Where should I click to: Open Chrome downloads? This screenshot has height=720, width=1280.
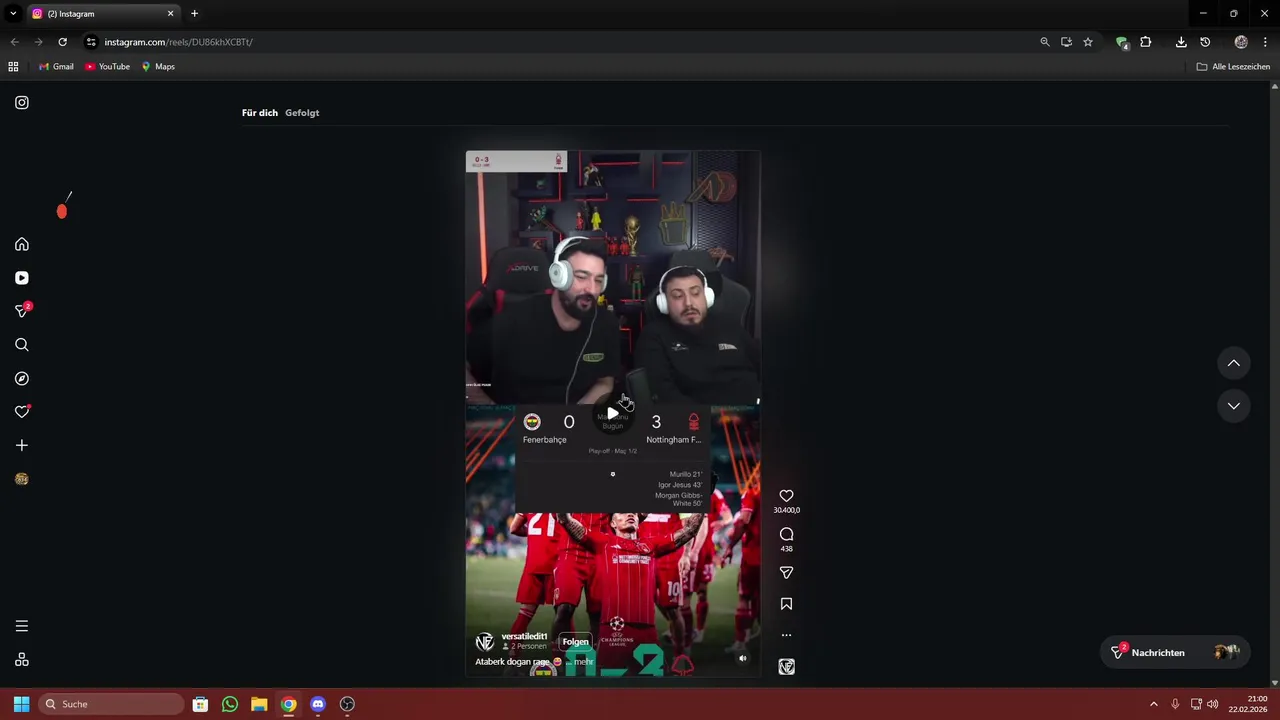(x=1181, y=42)
